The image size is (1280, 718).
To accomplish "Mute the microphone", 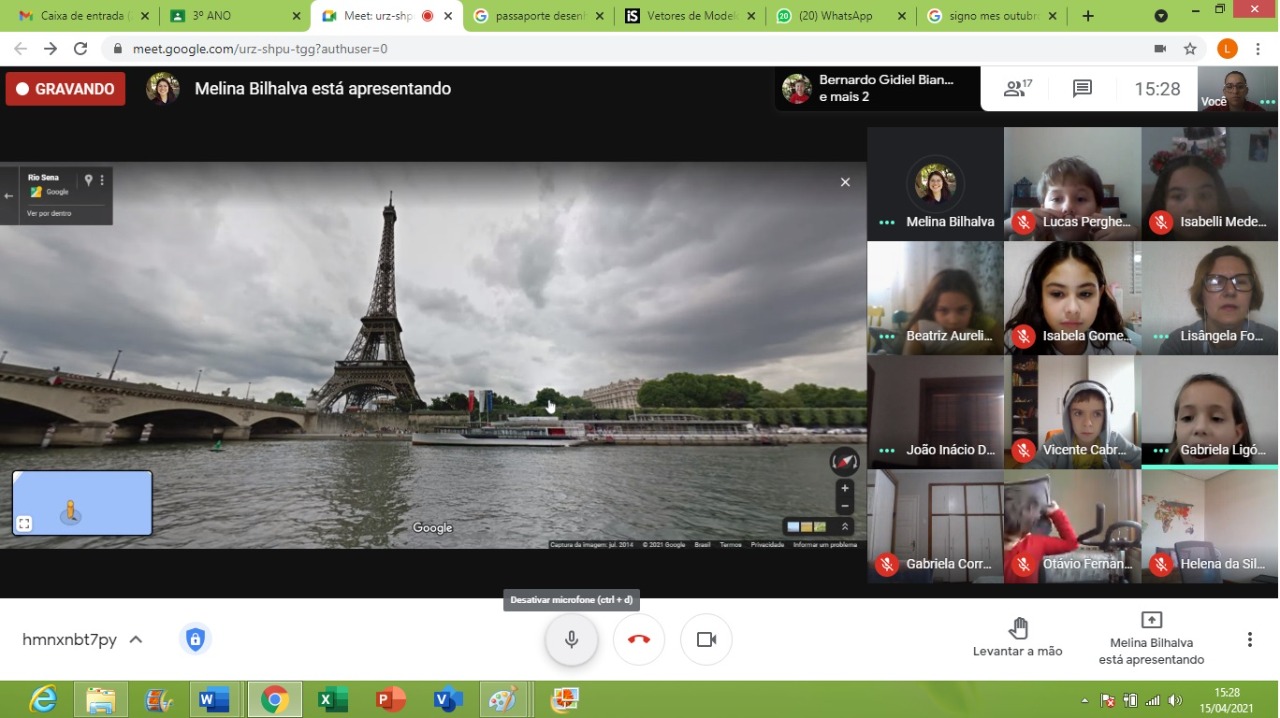I will point(571,639).
